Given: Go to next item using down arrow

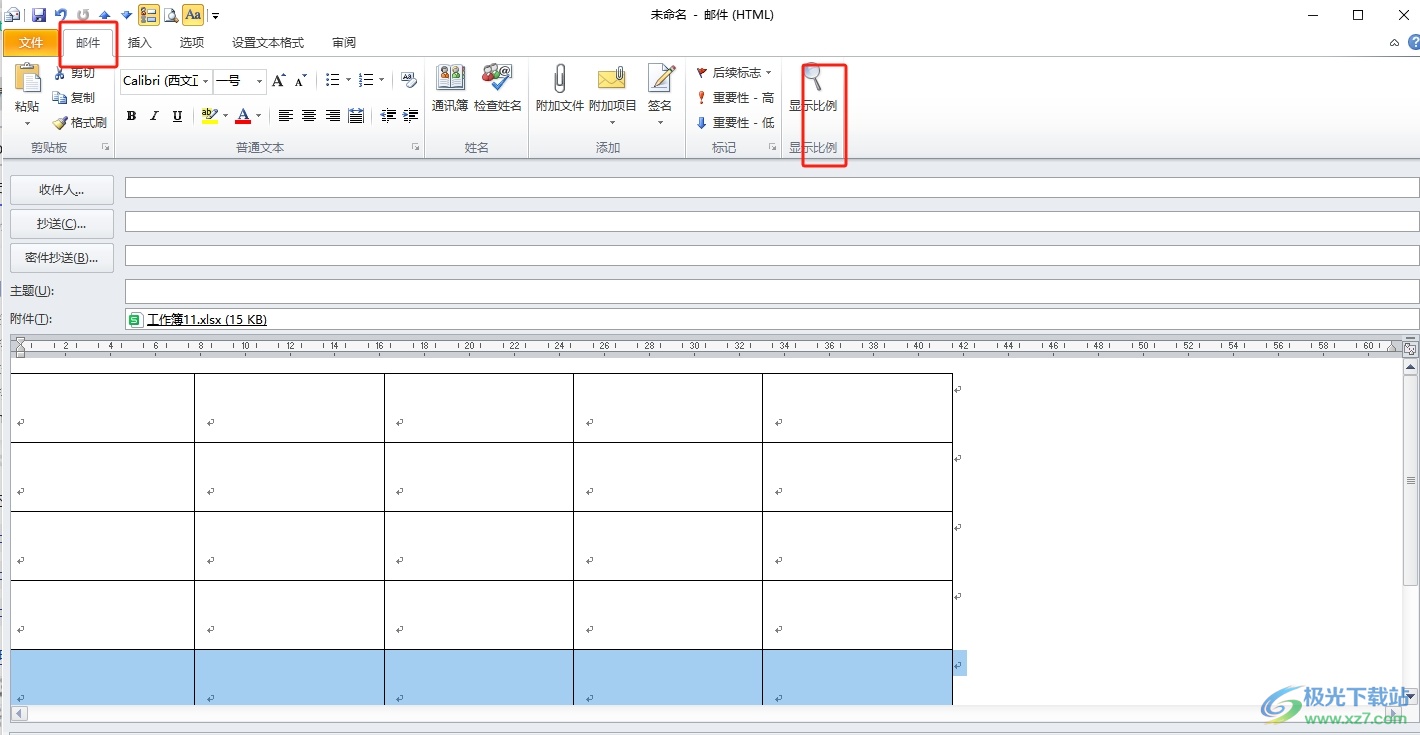Looking at the screenshot, I should [x=126, y=15].
